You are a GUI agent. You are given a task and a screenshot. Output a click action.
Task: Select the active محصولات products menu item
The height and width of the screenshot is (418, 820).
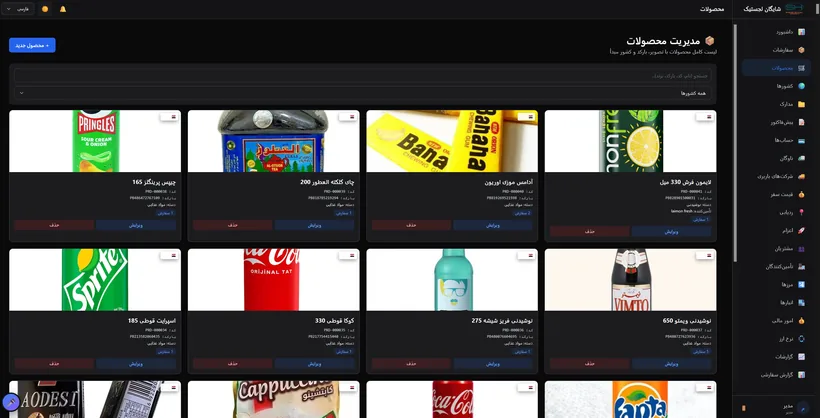click(776, 68)
